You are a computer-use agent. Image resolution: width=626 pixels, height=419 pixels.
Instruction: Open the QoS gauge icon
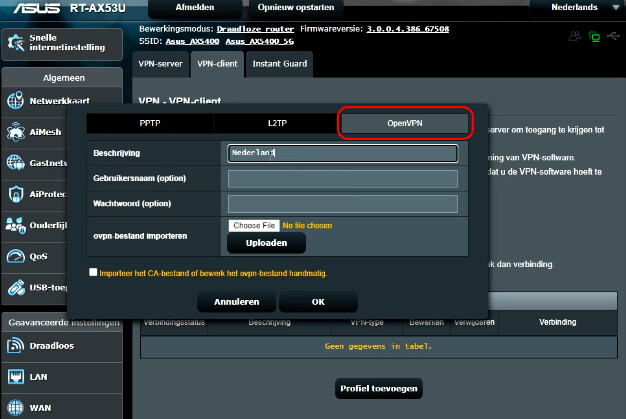16,256
